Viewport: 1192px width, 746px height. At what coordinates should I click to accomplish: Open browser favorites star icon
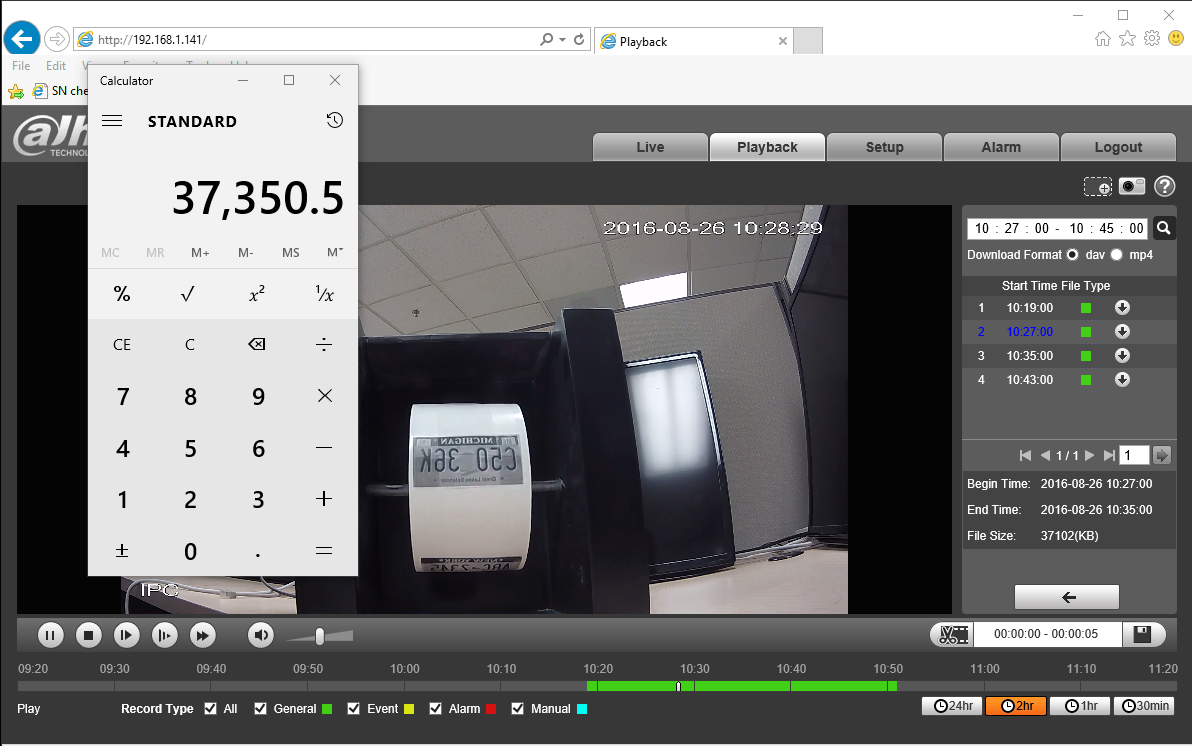pos(1127,38)
